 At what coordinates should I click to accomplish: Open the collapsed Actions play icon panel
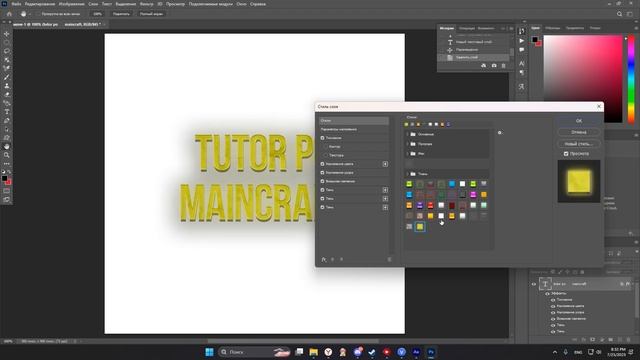[522, 41]
